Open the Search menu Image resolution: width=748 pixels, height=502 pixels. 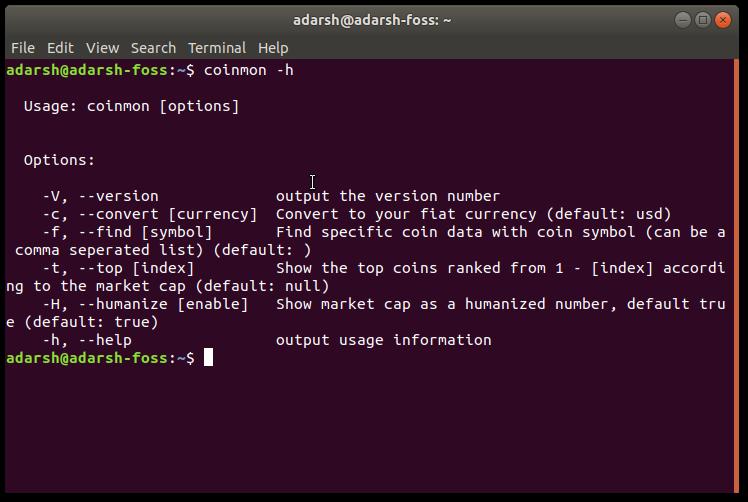(153, 48)
